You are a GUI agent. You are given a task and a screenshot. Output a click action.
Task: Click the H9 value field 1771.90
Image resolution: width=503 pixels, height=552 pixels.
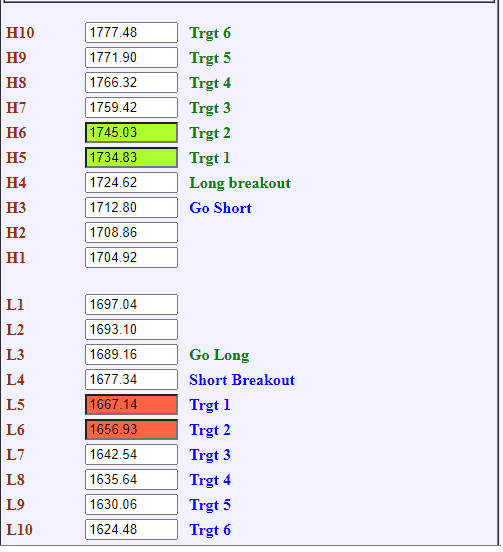[131, 58]
